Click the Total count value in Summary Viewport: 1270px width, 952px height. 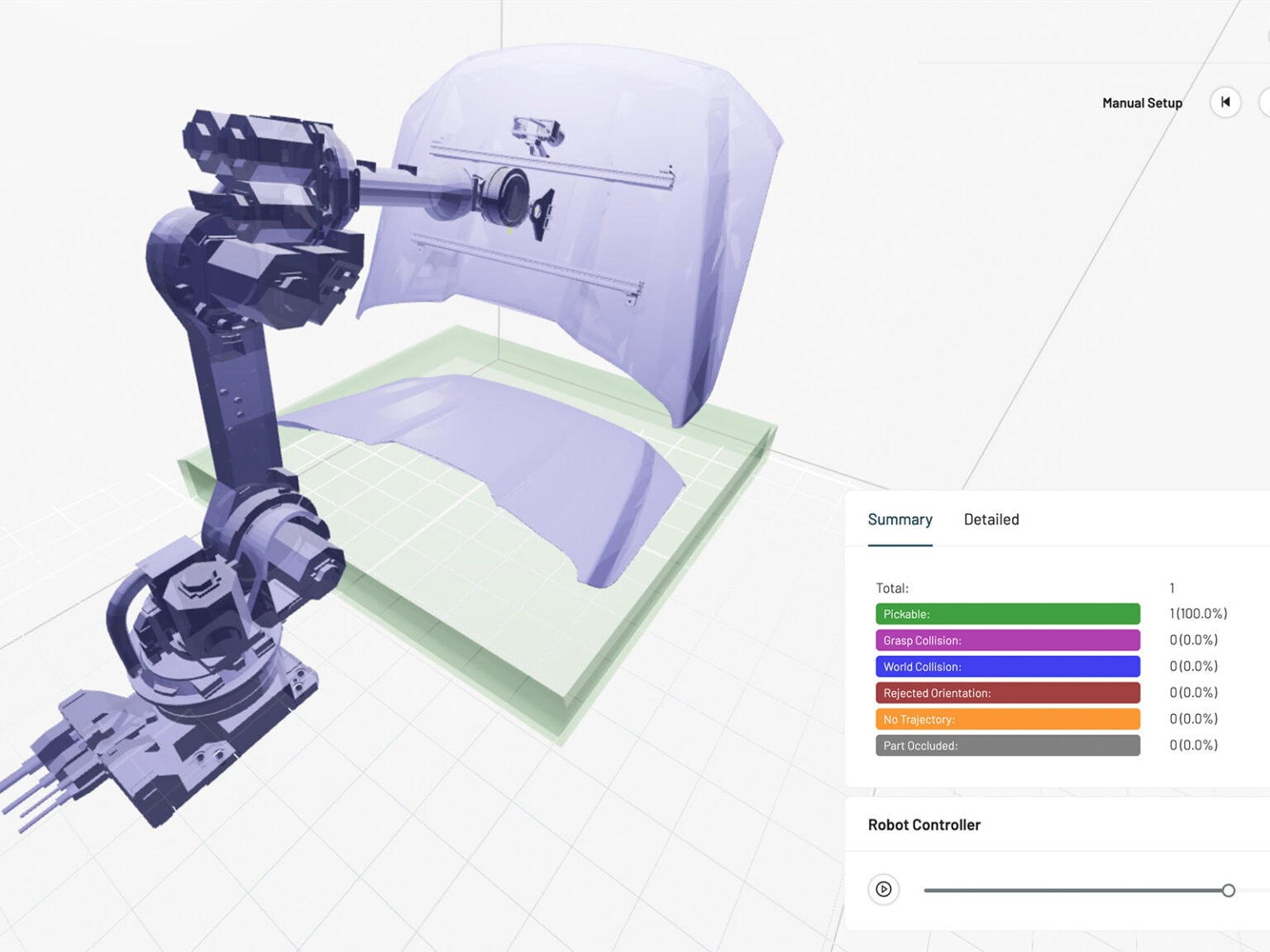click(x=1172, y=588)
